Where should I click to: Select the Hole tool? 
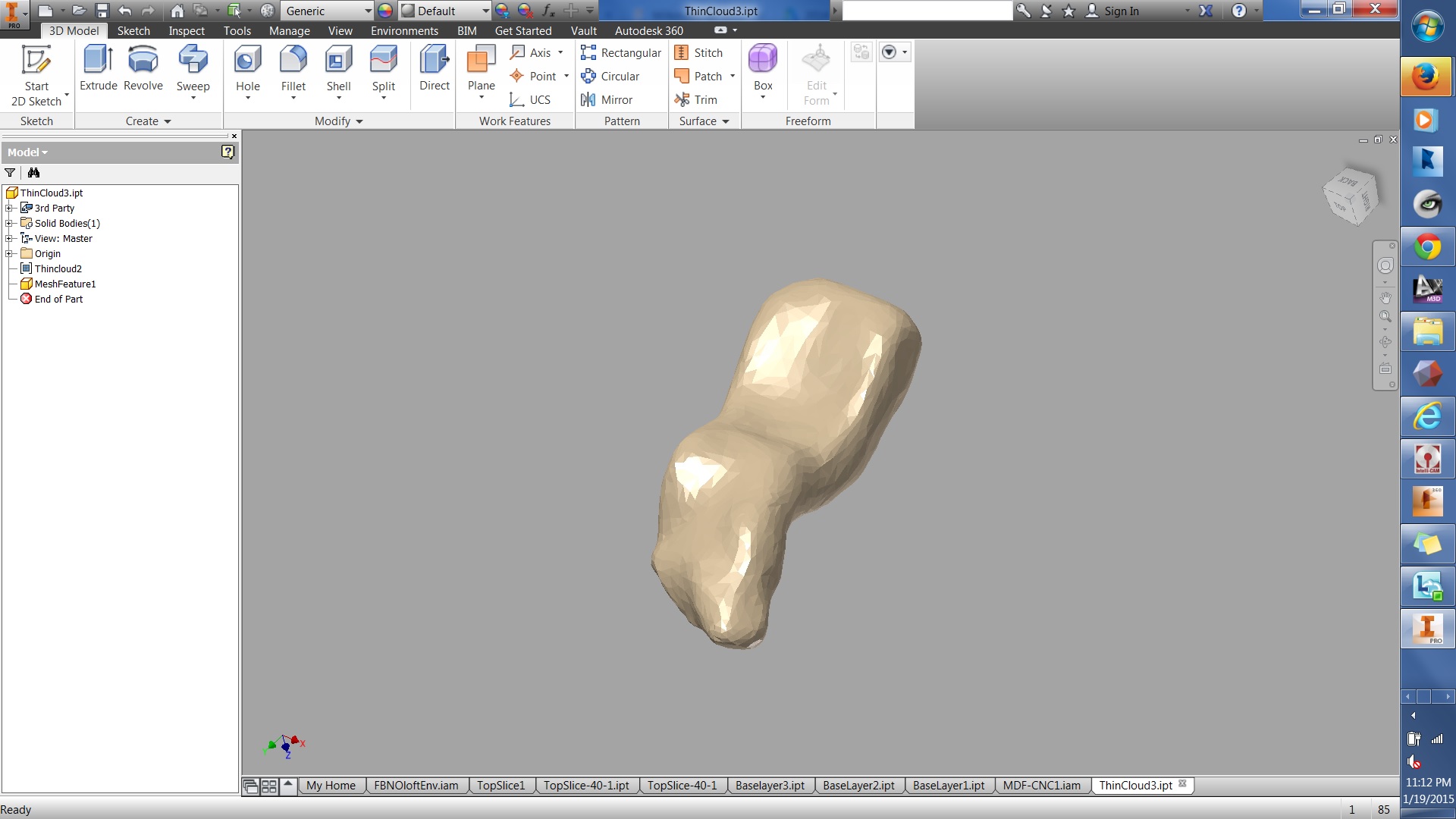tap(248, 72)
